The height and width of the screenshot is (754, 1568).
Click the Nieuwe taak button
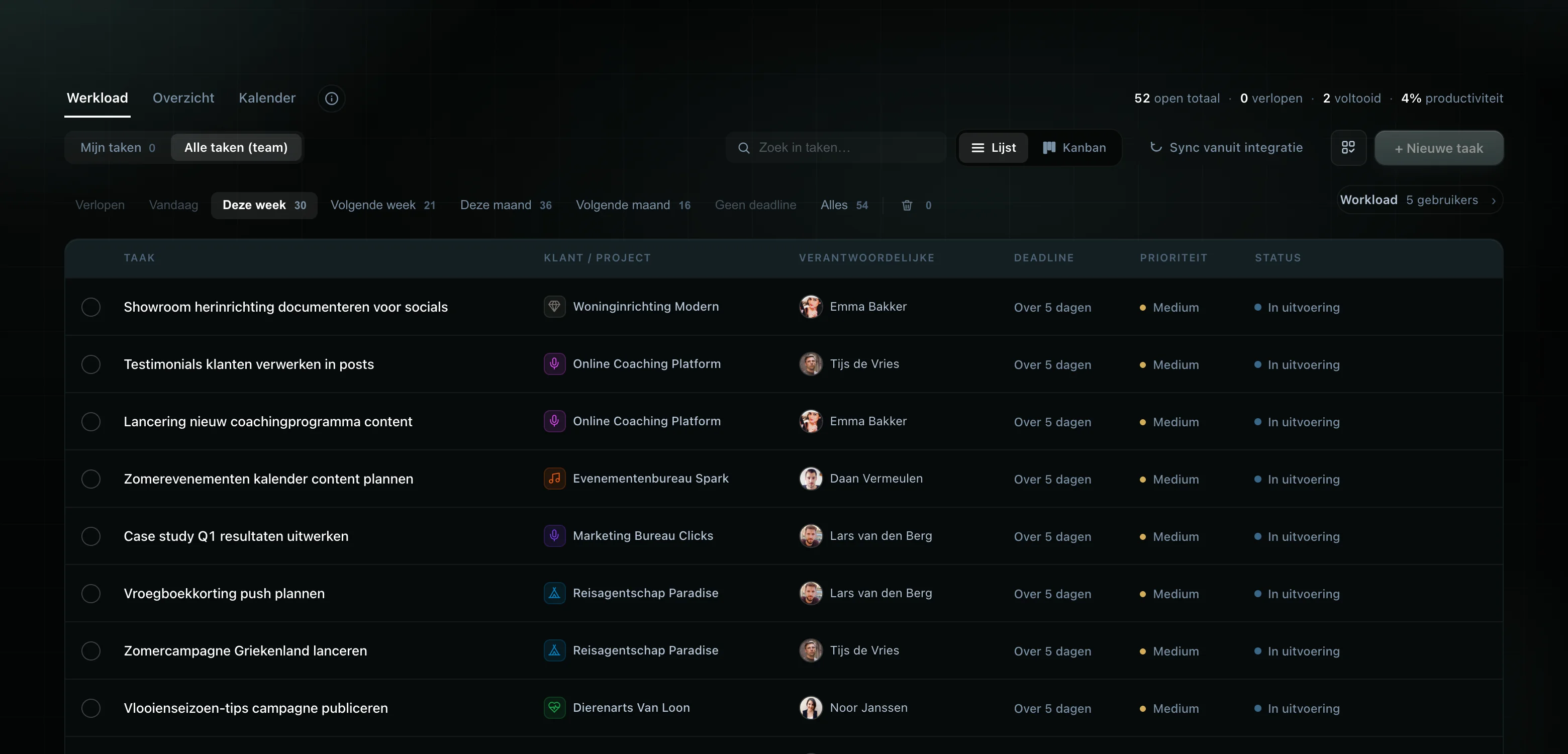(x=1439, y=148)
